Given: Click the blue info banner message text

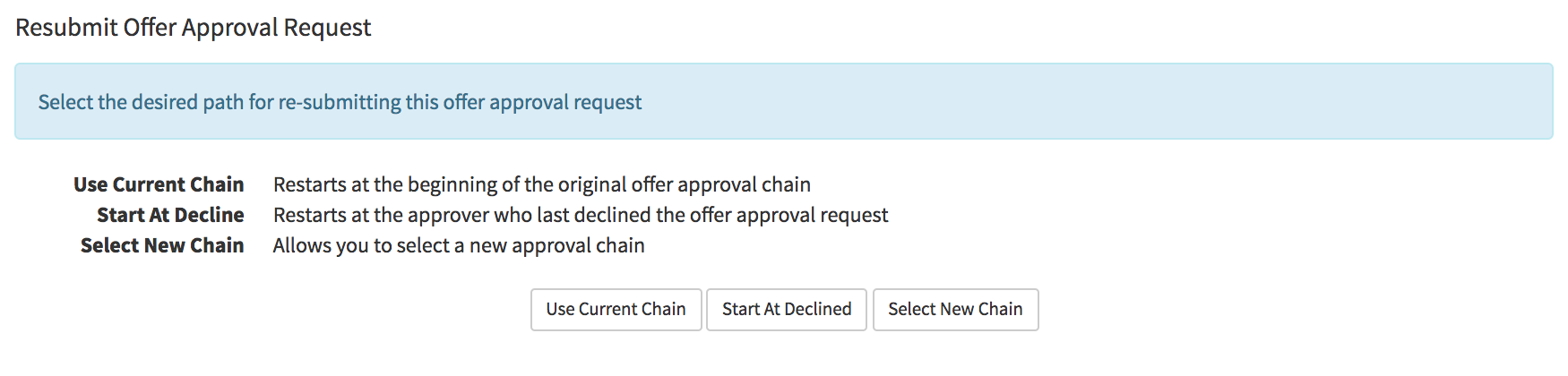Looking at the screenshot, I should coord(340,102).
